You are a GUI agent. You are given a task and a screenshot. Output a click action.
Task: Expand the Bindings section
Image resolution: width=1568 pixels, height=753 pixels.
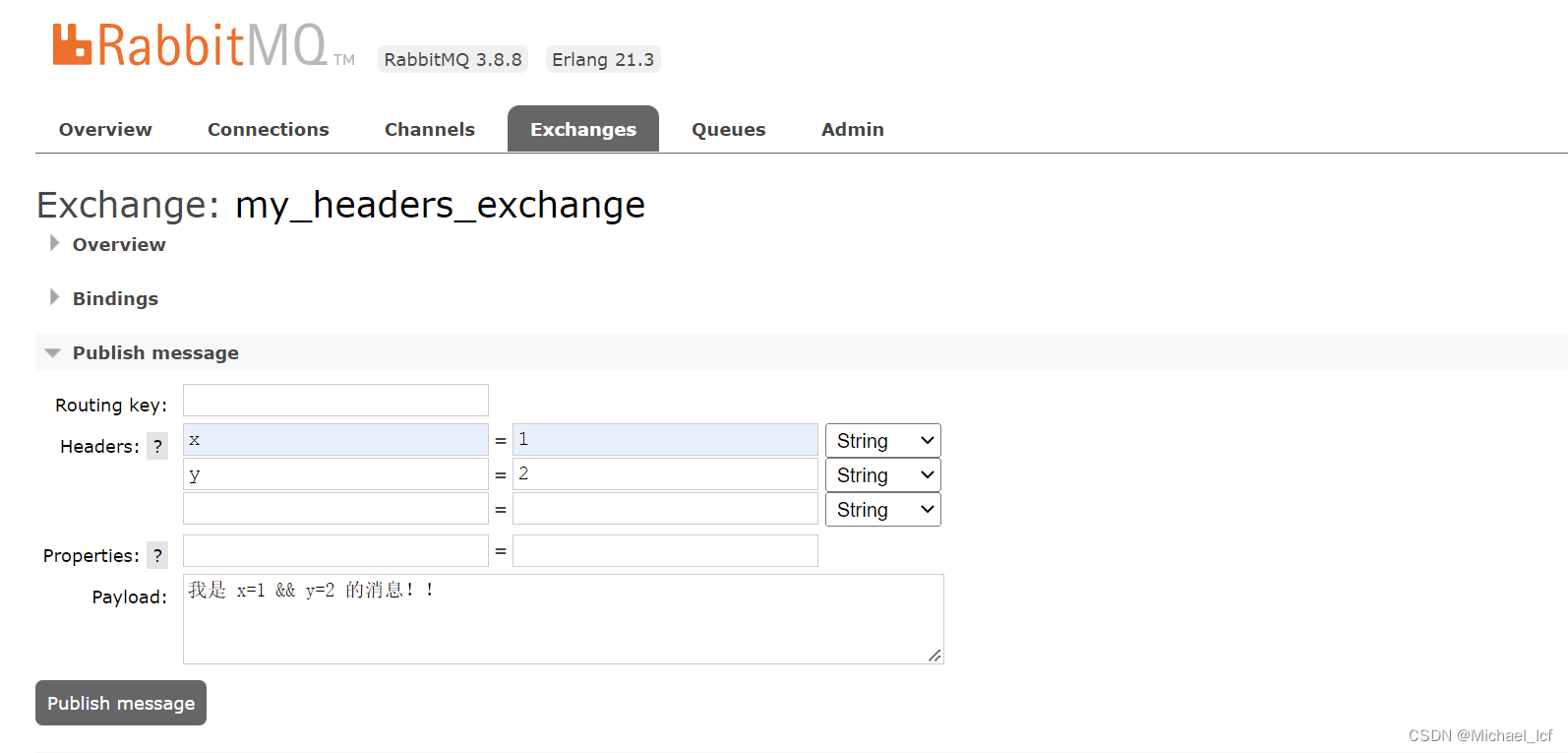114,298
